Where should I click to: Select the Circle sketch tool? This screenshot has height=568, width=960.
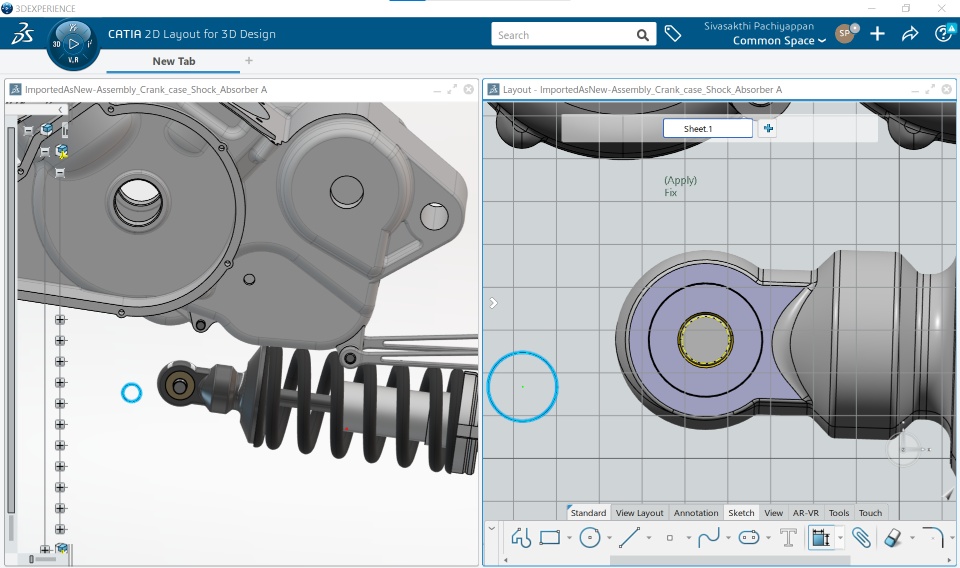[x=590, y=538]
